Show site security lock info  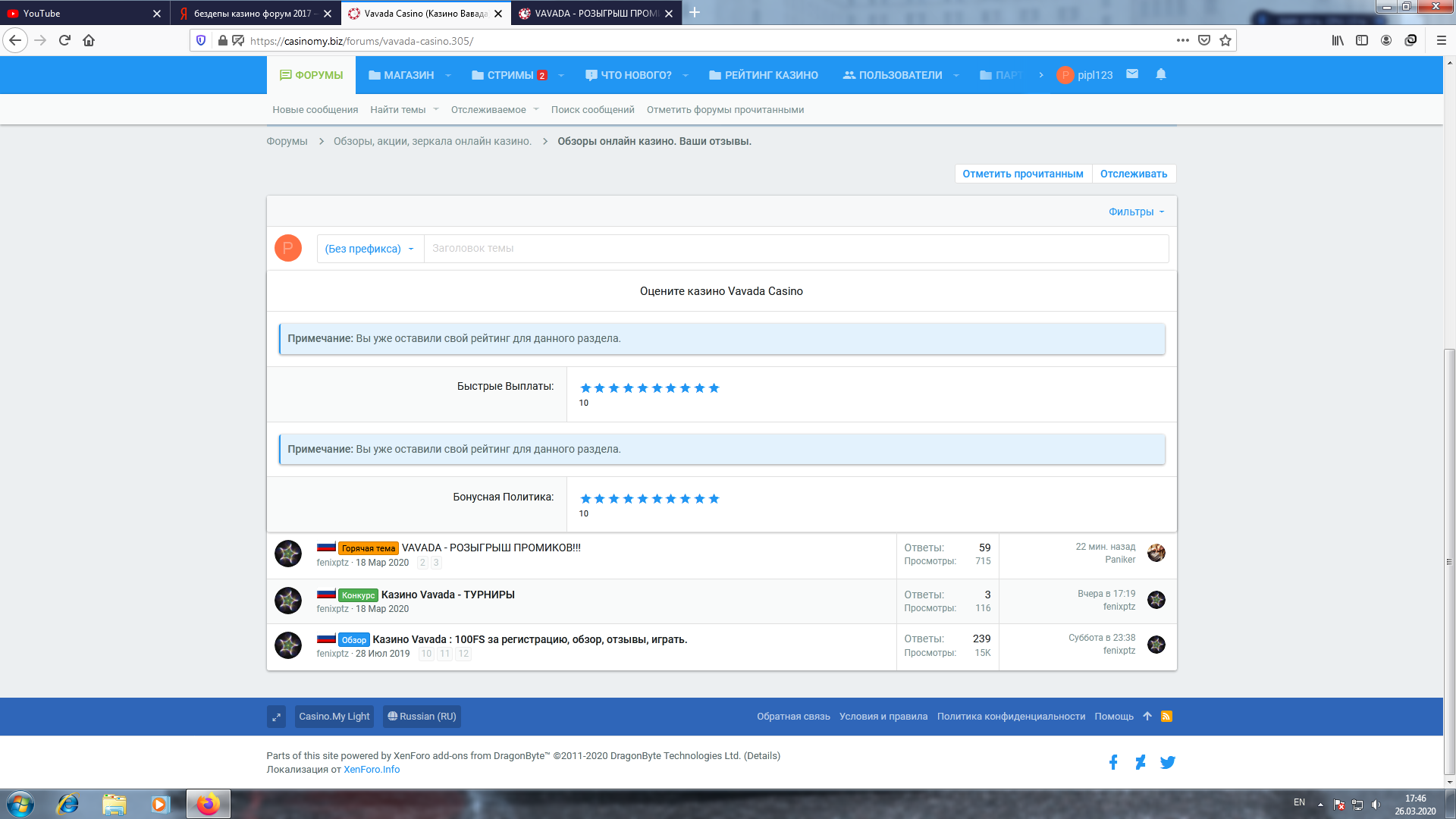coord(222,40)
